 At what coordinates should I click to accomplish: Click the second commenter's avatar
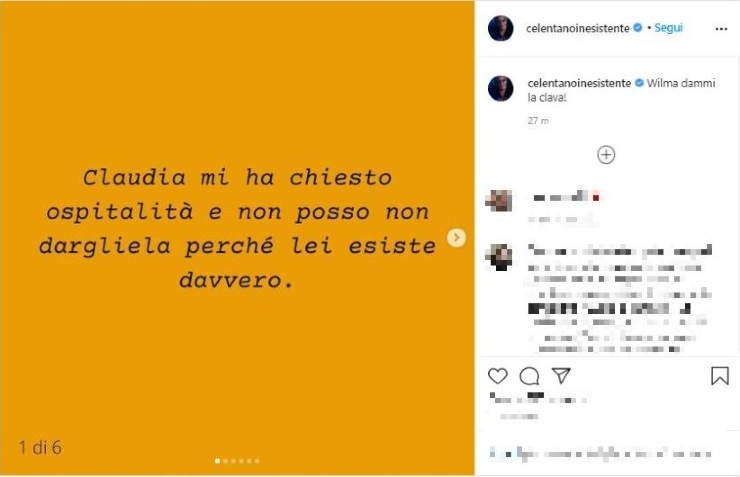499,257
